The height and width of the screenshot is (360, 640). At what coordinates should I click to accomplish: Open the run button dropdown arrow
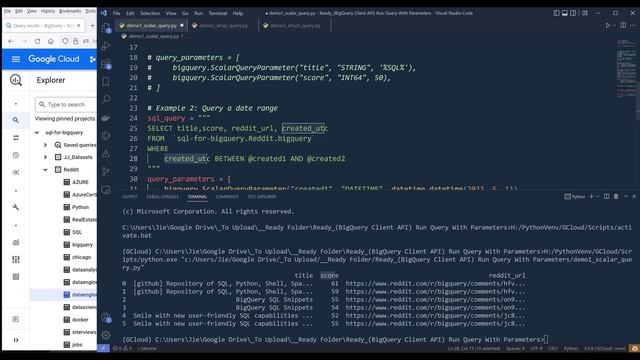tap(614, 25)
